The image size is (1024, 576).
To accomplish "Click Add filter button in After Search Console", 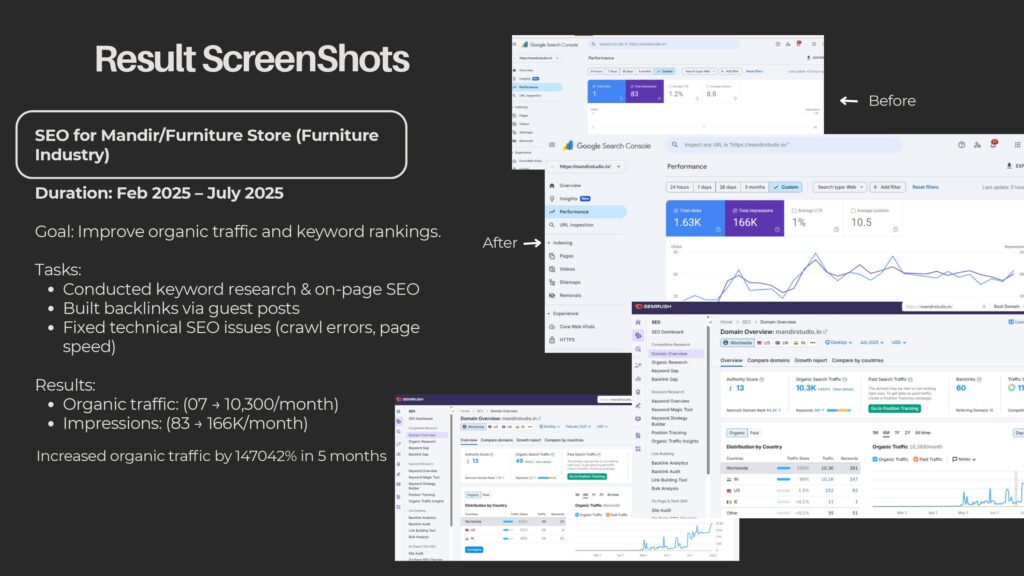I will (888, 187).
